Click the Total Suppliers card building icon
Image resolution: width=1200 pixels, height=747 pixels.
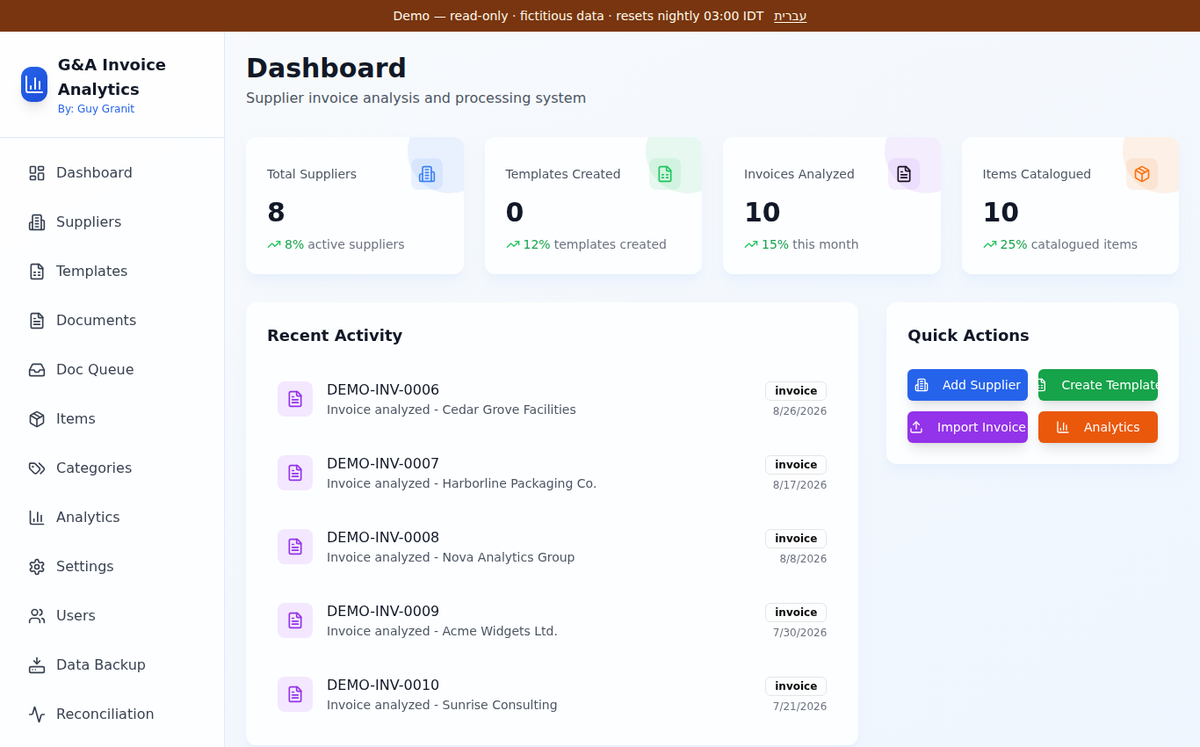point(427,174)
